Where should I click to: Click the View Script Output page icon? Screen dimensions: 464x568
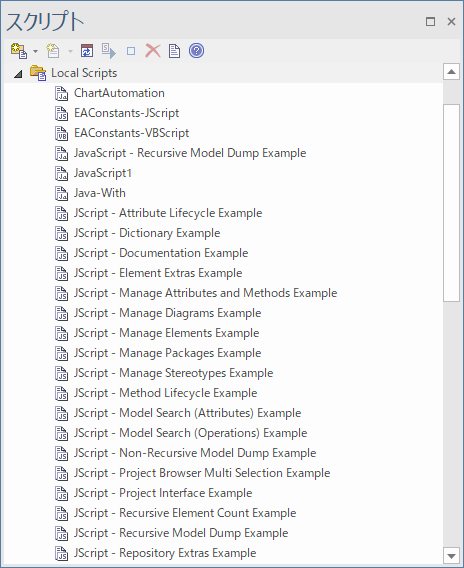174,51
